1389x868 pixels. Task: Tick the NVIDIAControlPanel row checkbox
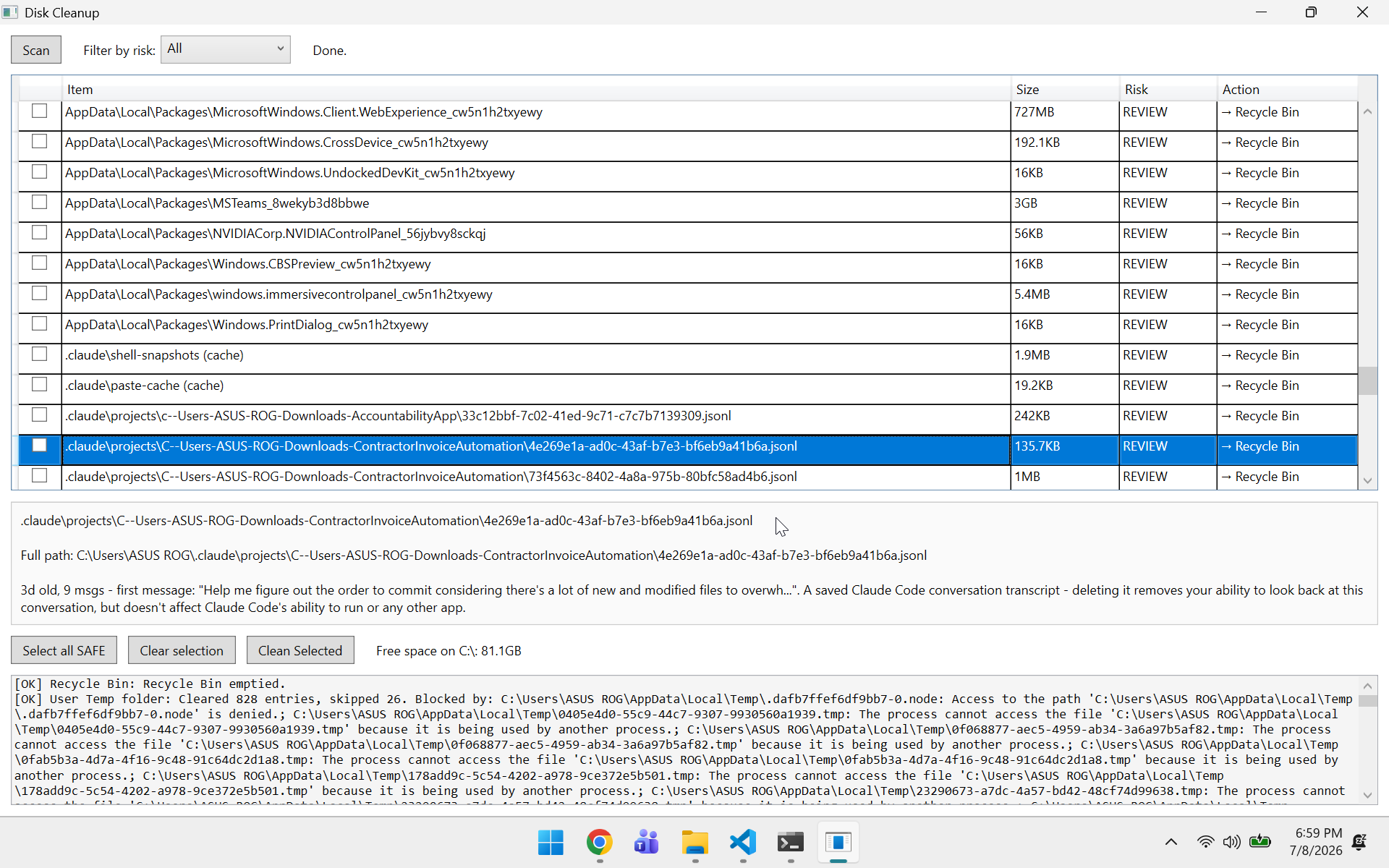point(40,232)
